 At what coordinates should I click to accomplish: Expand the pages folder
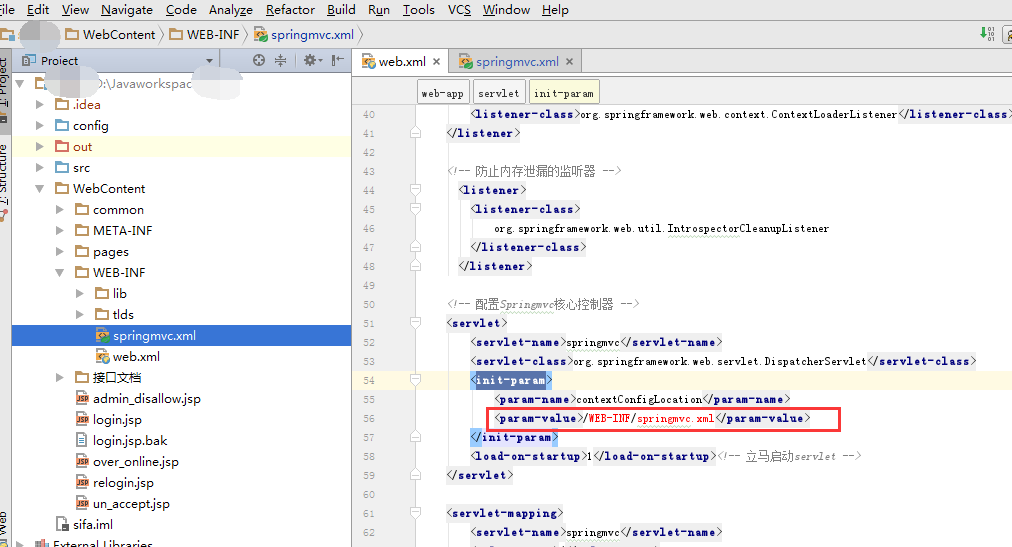59,252
